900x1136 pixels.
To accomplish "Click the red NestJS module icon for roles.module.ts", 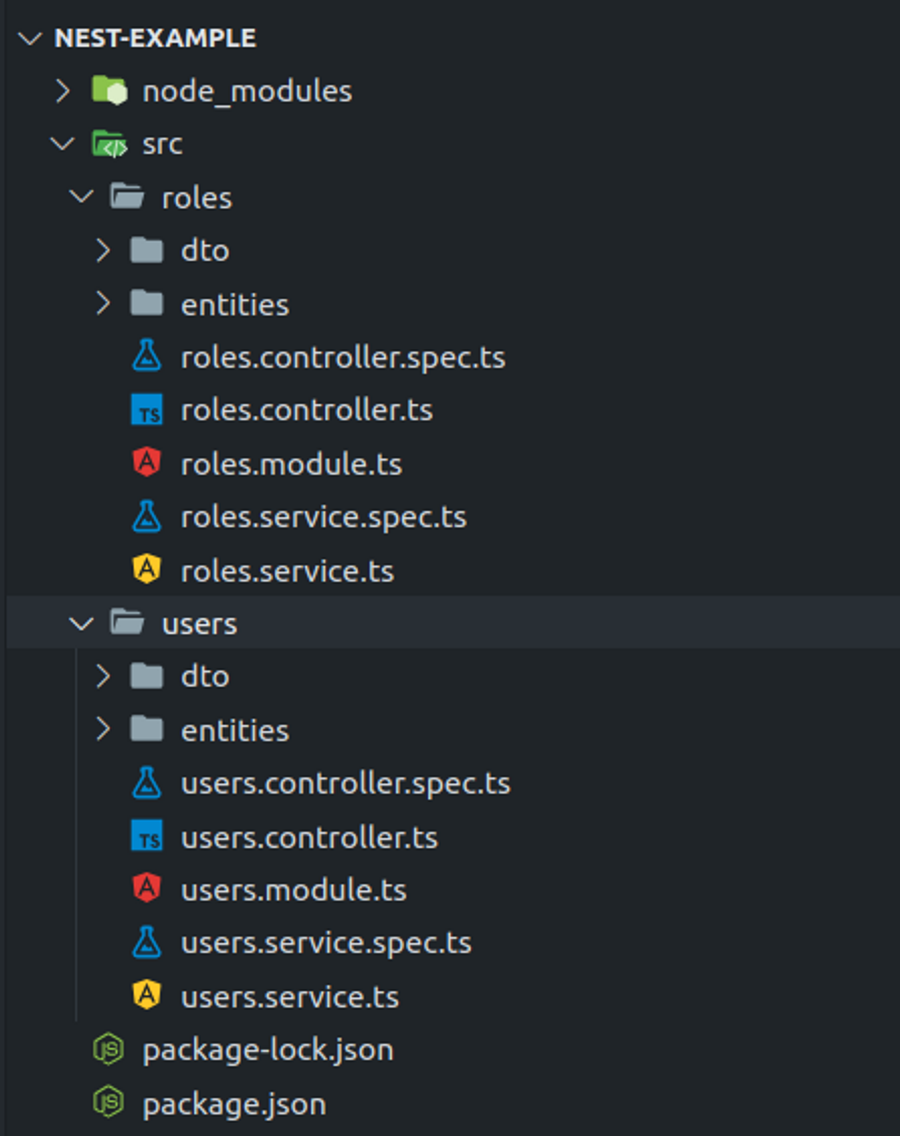I will point(148,464).
